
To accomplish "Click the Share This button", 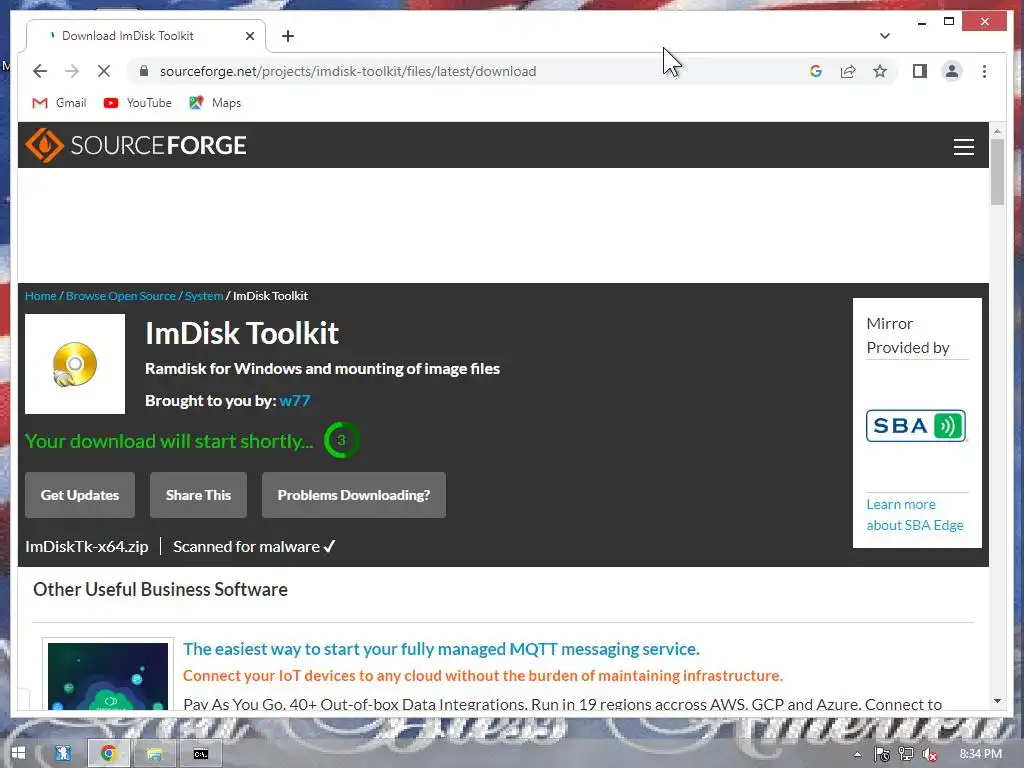I will (x=199, y=495).
